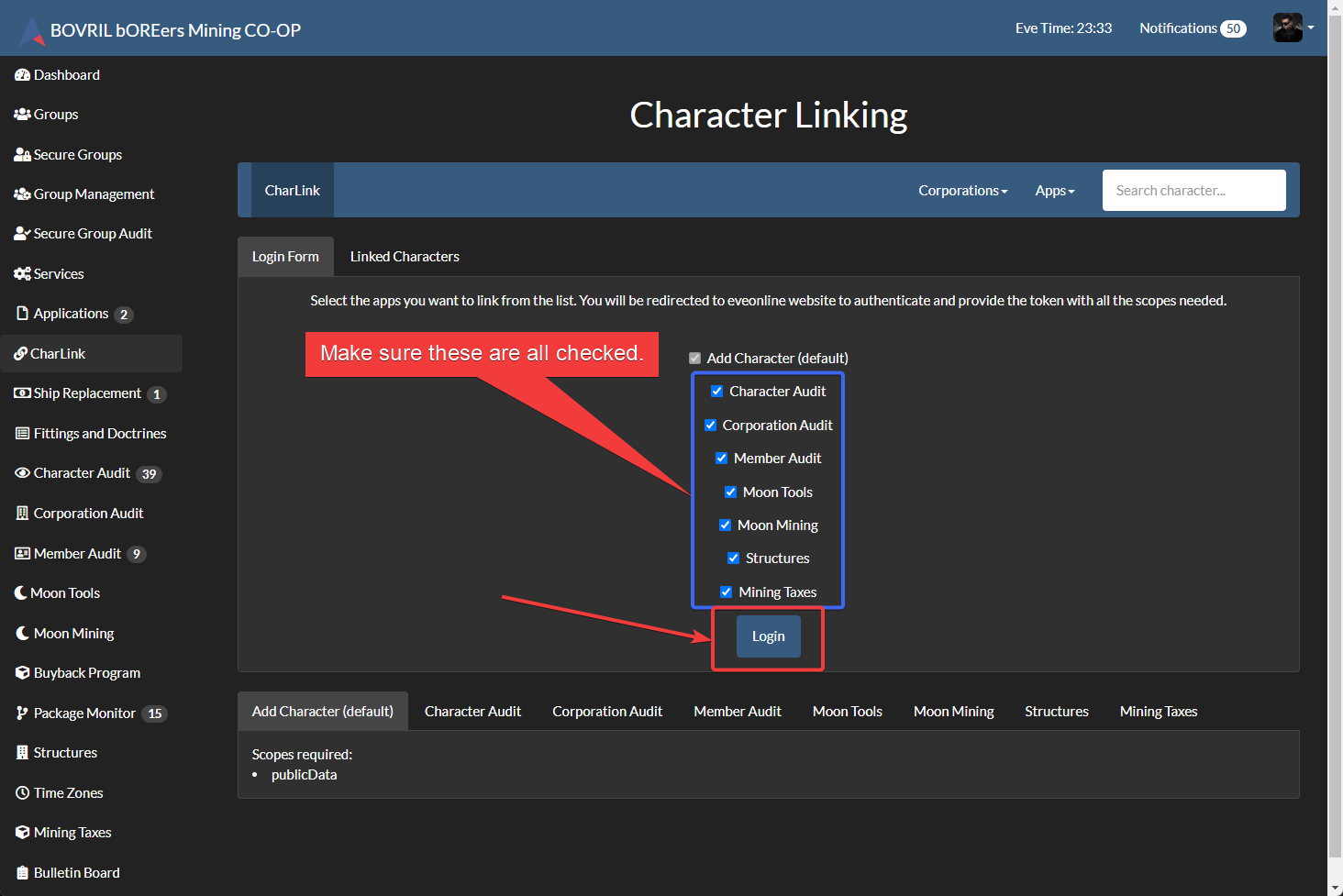Open the Dashboard from the sidebar
The image size is (1343, 896).
coord(64,74)
